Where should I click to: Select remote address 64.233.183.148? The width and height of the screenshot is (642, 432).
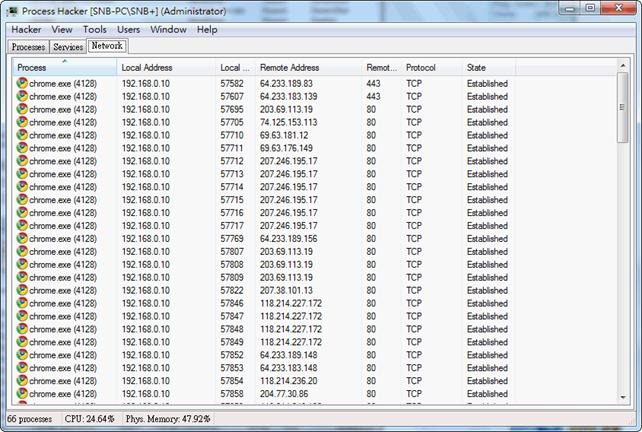288,368
